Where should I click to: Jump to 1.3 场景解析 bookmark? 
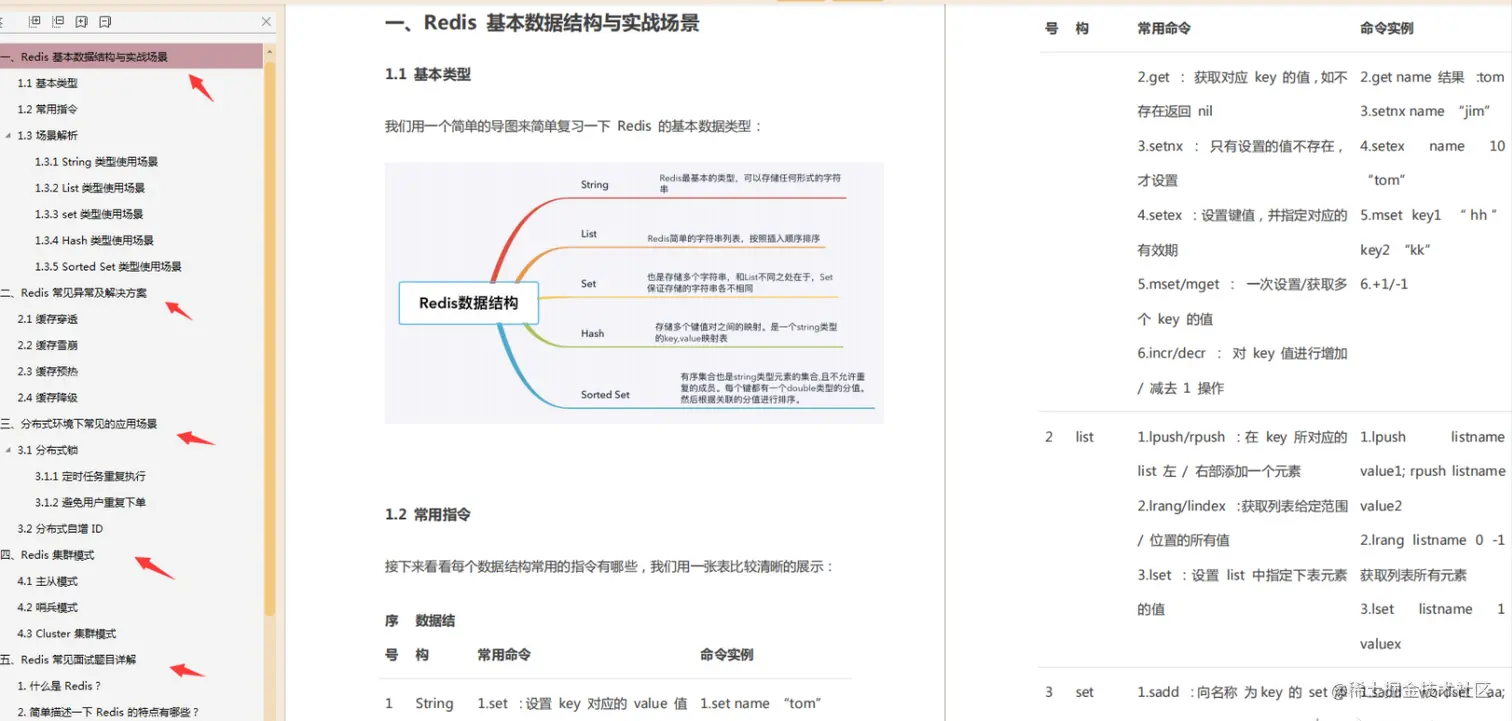47,135
